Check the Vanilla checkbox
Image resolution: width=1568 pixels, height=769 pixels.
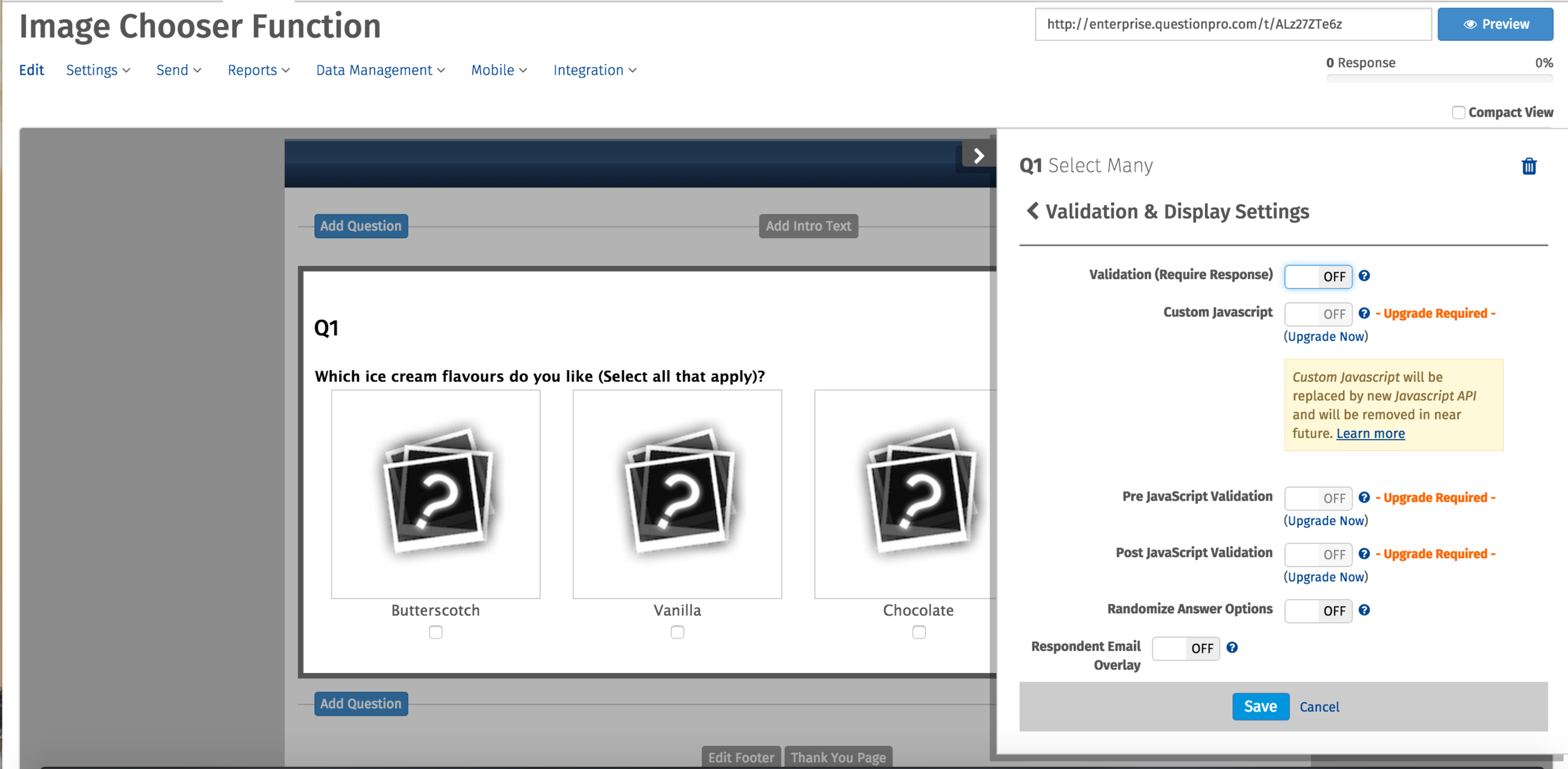click(x=677, y=632)
